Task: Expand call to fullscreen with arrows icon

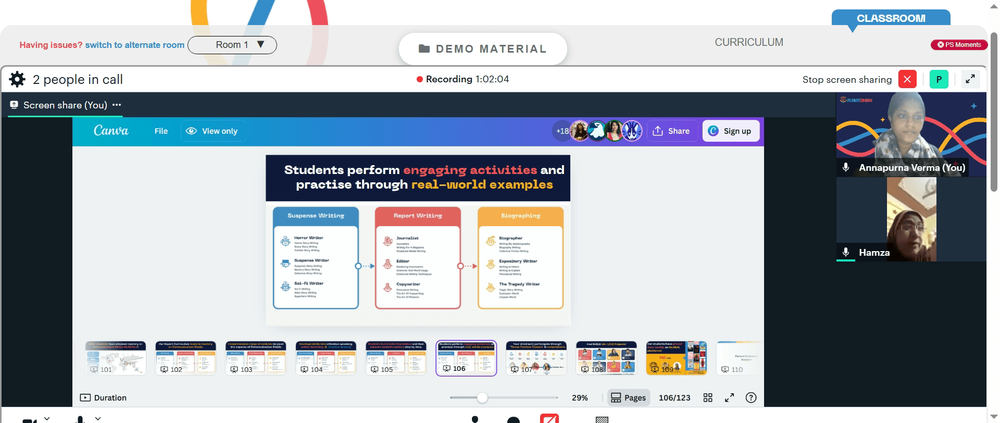Action: pyautogui.click(x=970, y=79)
